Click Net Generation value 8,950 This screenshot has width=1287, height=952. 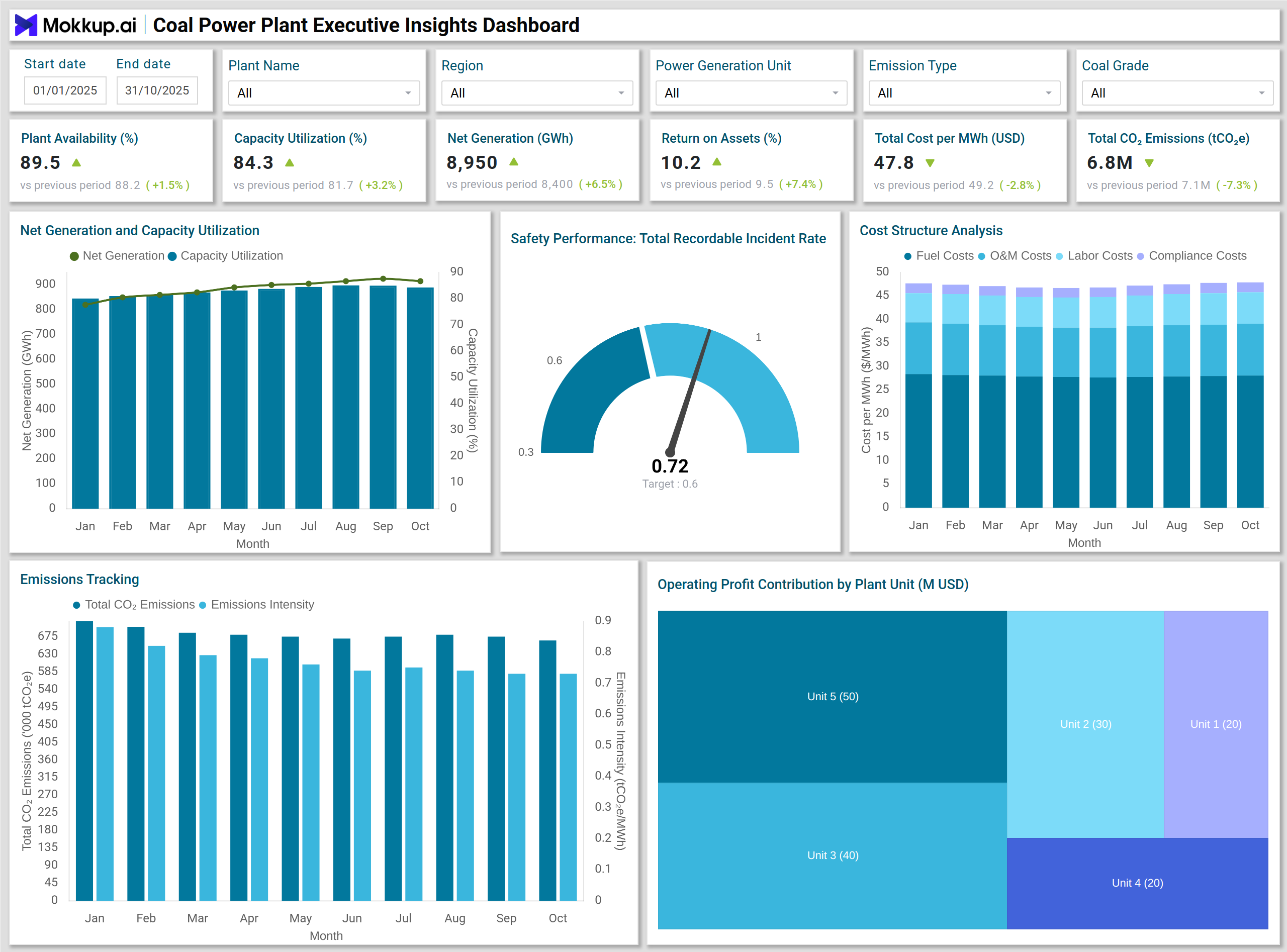click(x=472, y=162)
